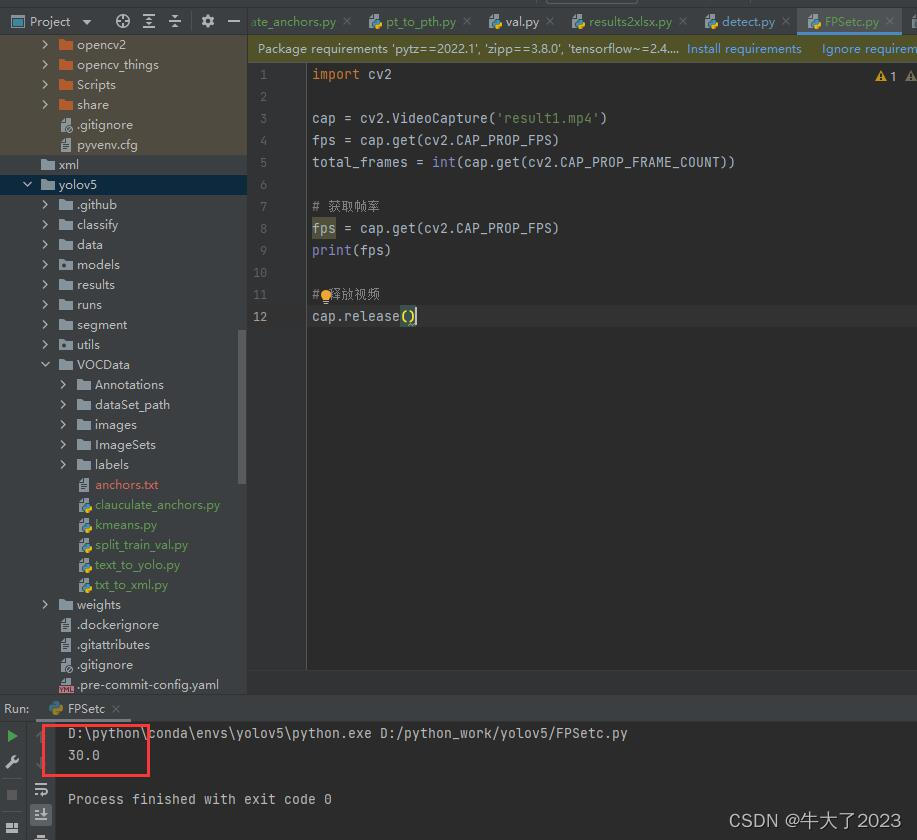Expand the classify folder
Viewport: 917px width, 840px height.
[x=45, y=224]
